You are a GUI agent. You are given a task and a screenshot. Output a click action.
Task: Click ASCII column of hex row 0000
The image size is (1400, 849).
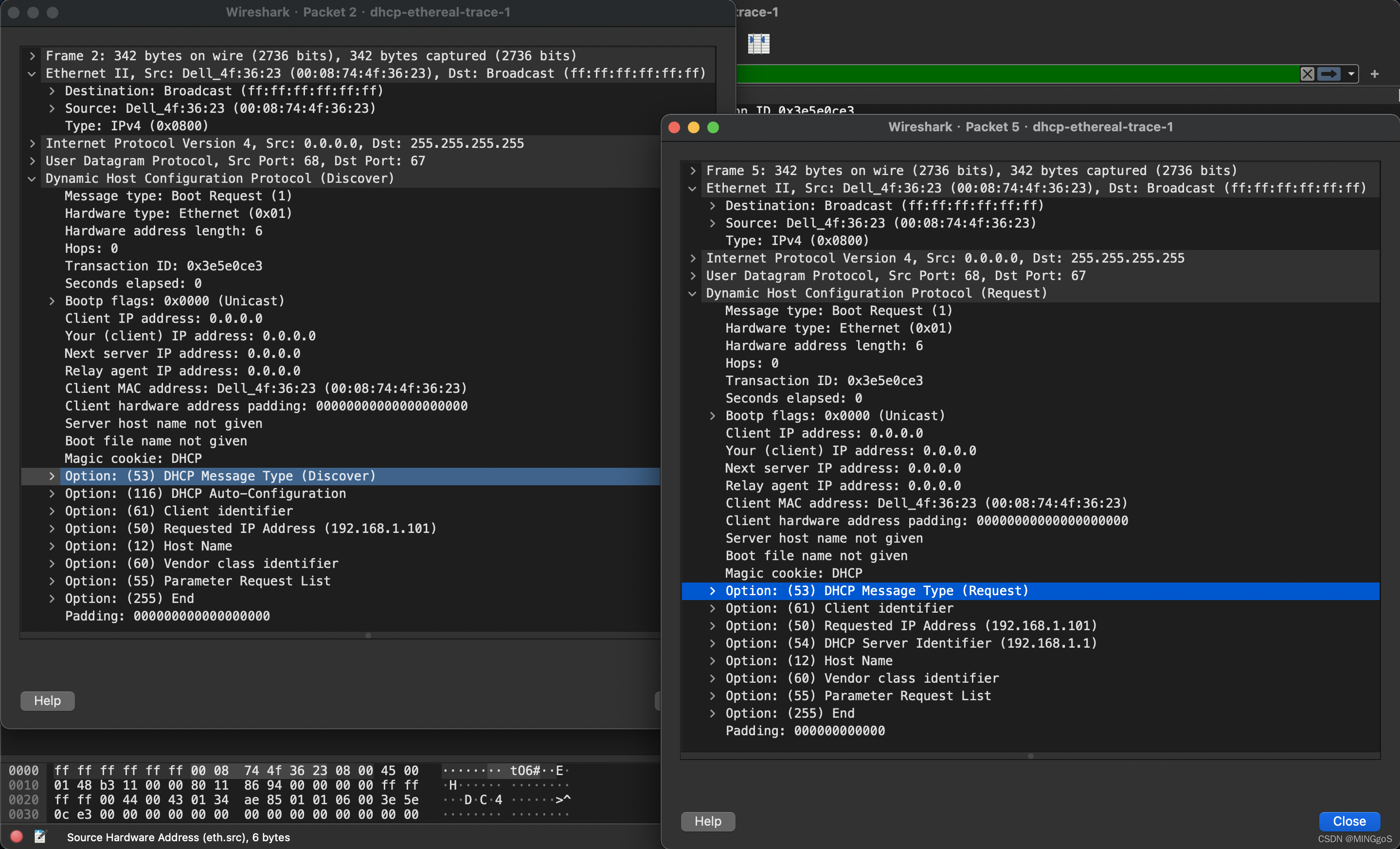(506, 771)
